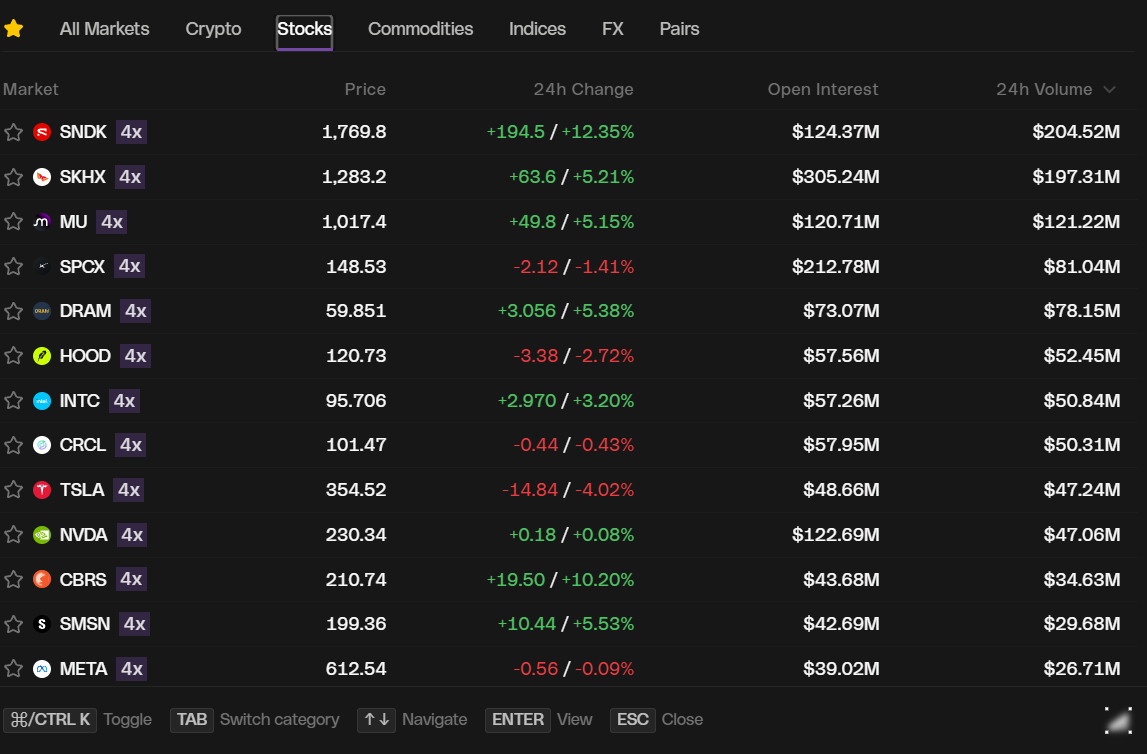Image resolution: width=1147 pixels, height=754 pixels.
Task: Click the Price column header
Action: [x=365, y=89]
